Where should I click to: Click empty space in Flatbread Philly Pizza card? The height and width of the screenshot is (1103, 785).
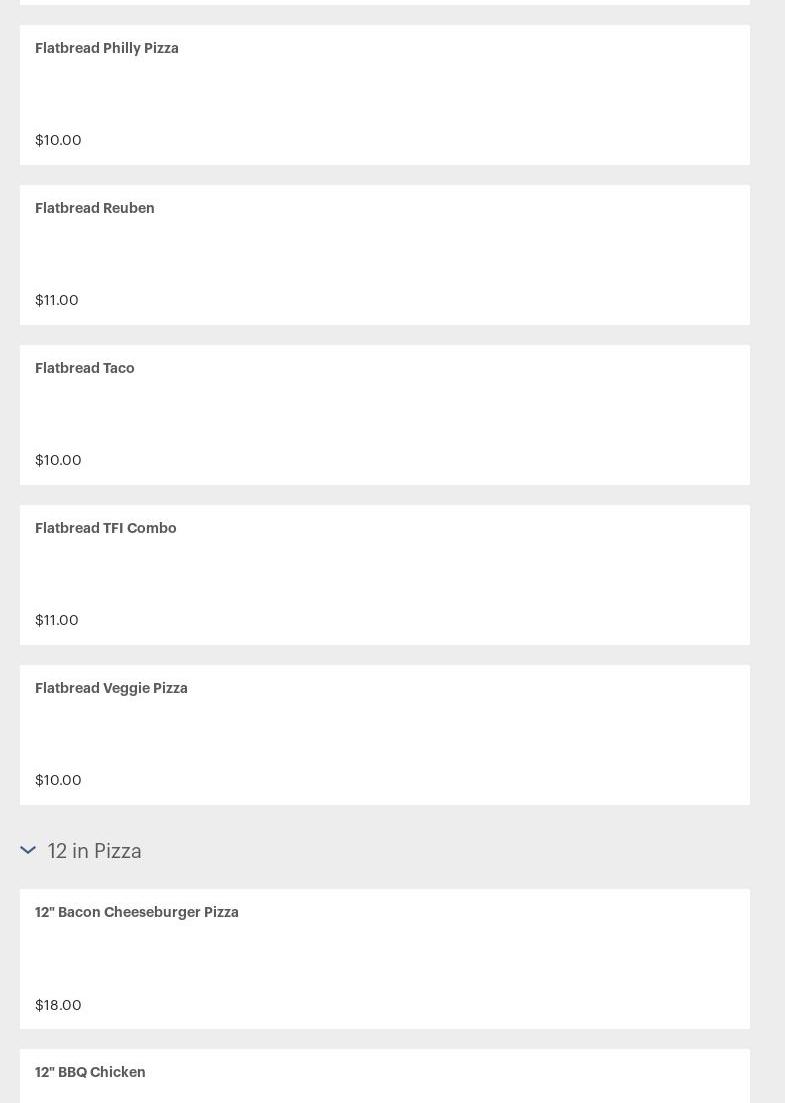click(450, 95)
